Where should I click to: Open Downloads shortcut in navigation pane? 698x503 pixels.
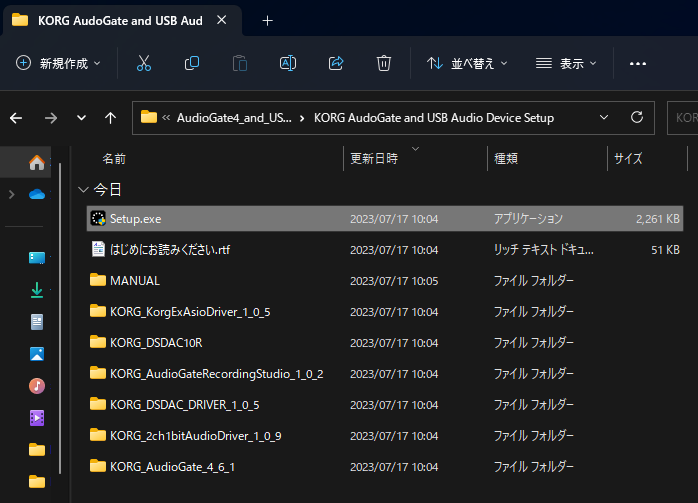click(x=37, y=290)
